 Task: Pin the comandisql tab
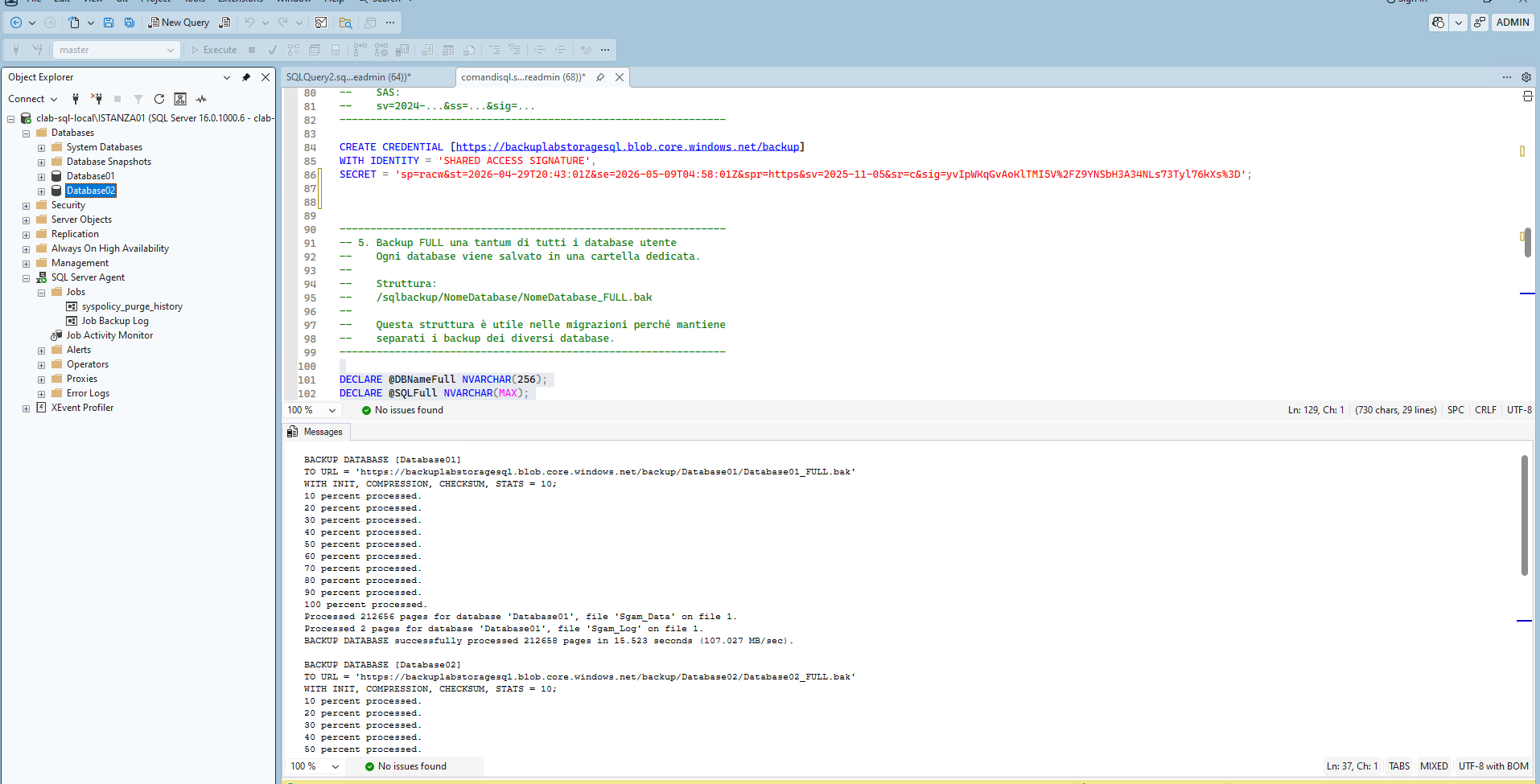click(600, 77)
